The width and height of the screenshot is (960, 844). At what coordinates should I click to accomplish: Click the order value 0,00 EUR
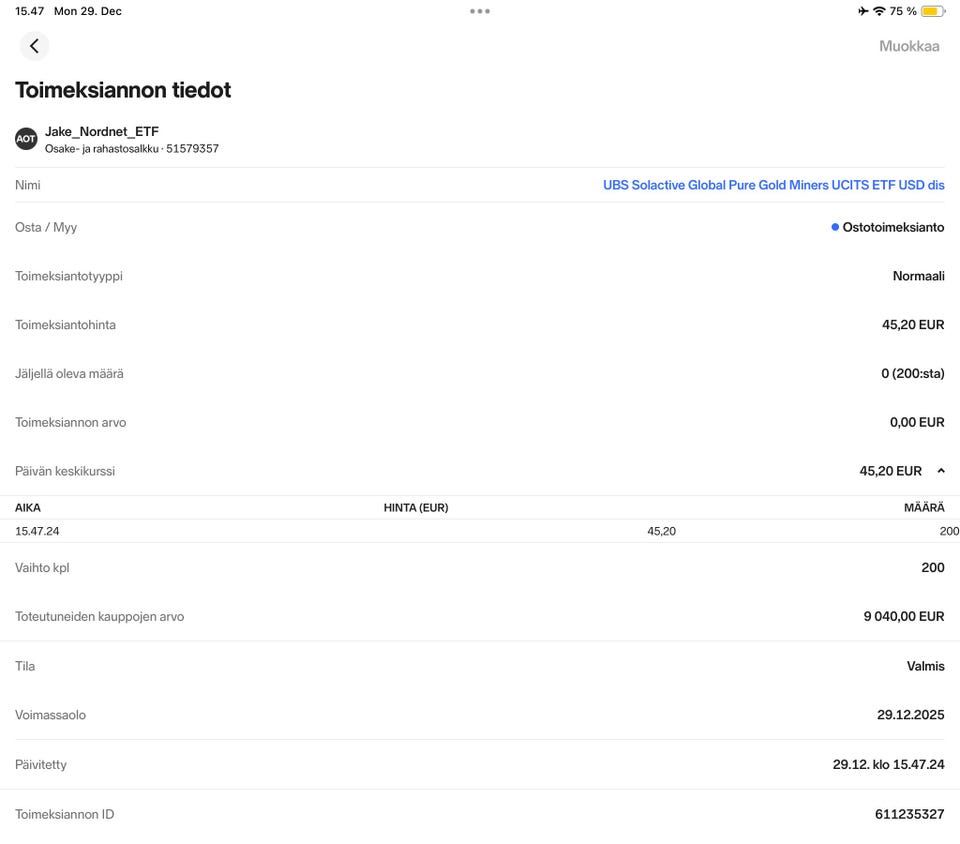point(917,422)
